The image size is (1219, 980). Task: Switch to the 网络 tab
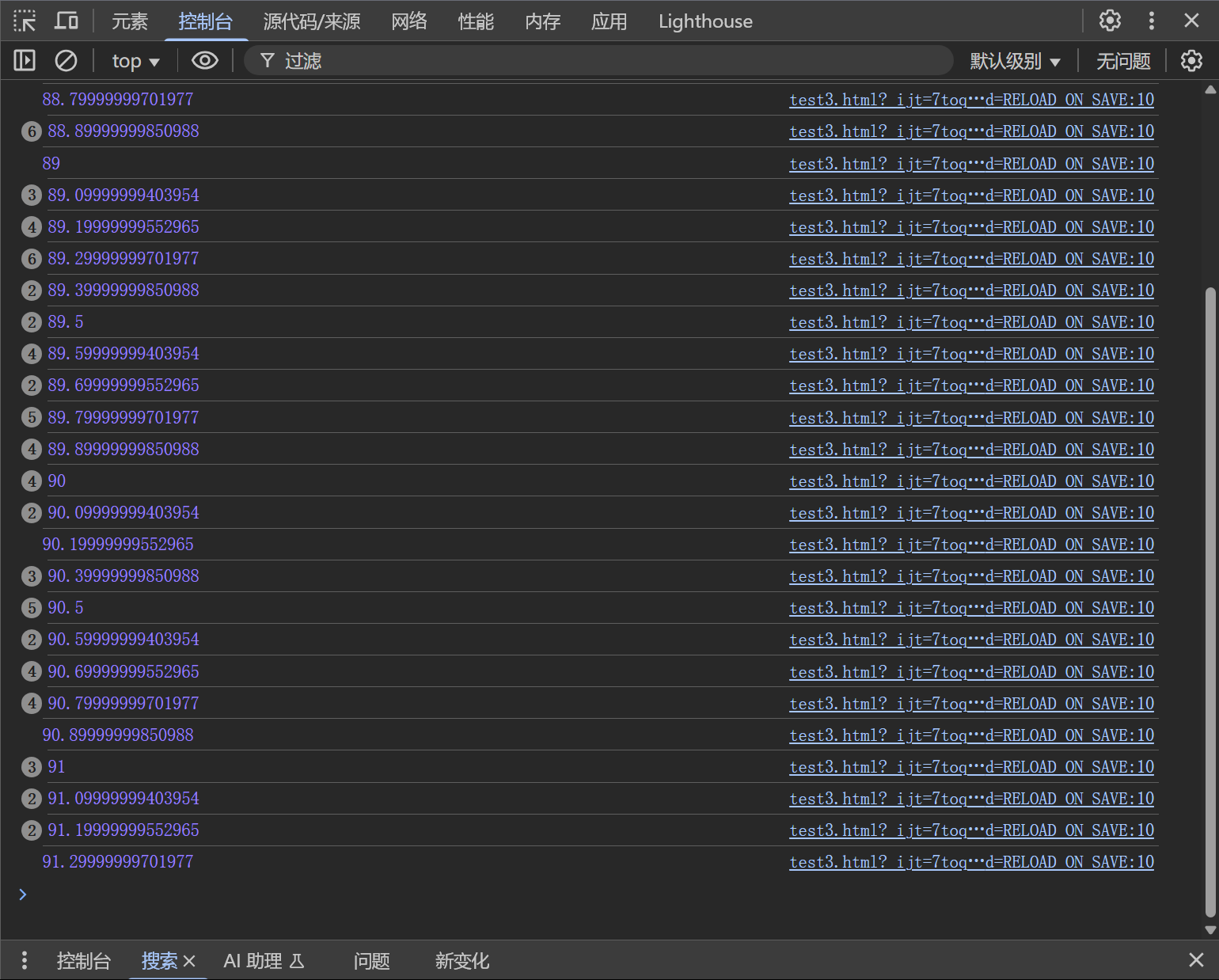pos(408,21)
